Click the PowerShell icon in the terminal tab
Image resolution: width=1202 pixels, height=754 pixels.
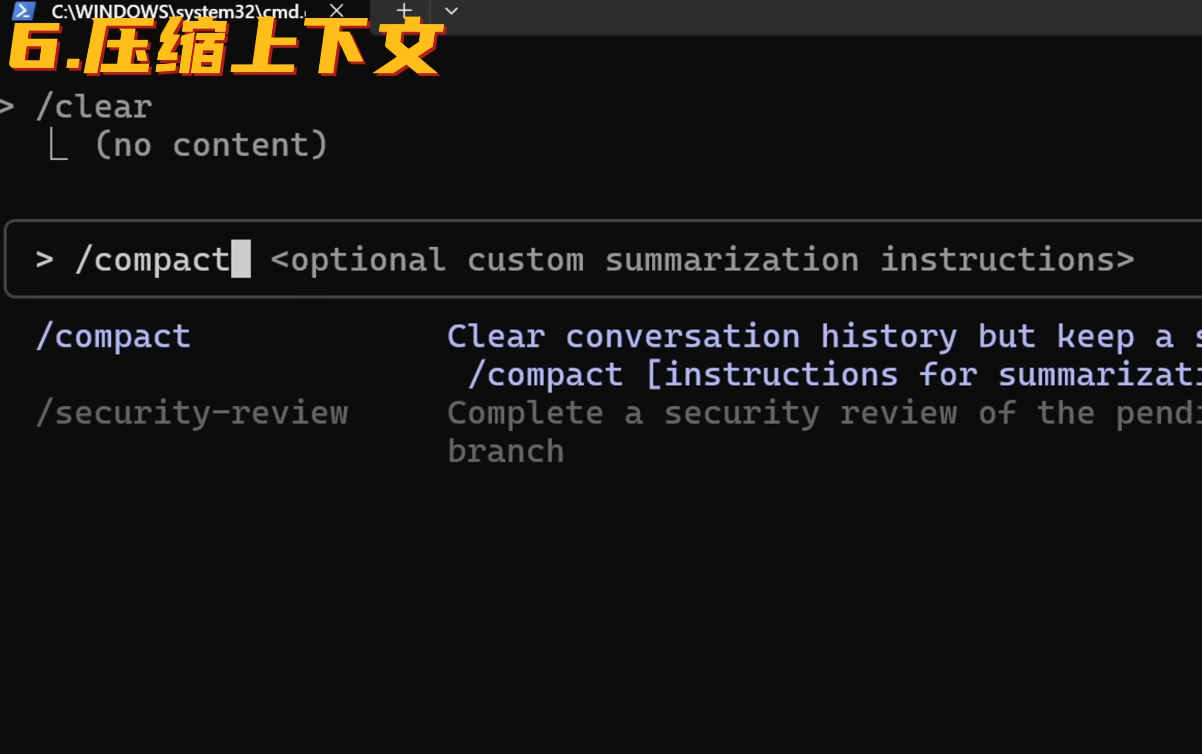pyautogui.click(x=24, y=11)
